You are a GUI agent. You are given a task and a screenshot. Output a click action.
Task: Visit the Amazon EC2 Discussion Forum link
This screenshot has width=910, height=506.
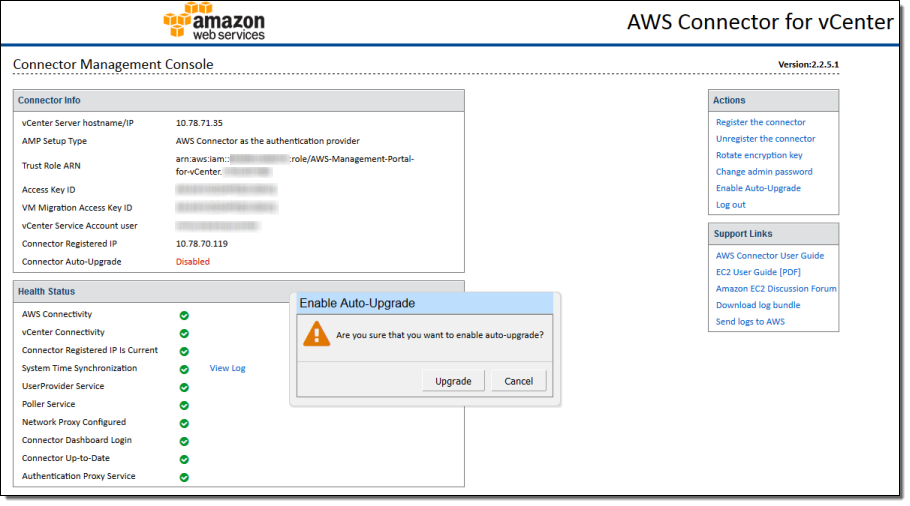tap(776, 289)
